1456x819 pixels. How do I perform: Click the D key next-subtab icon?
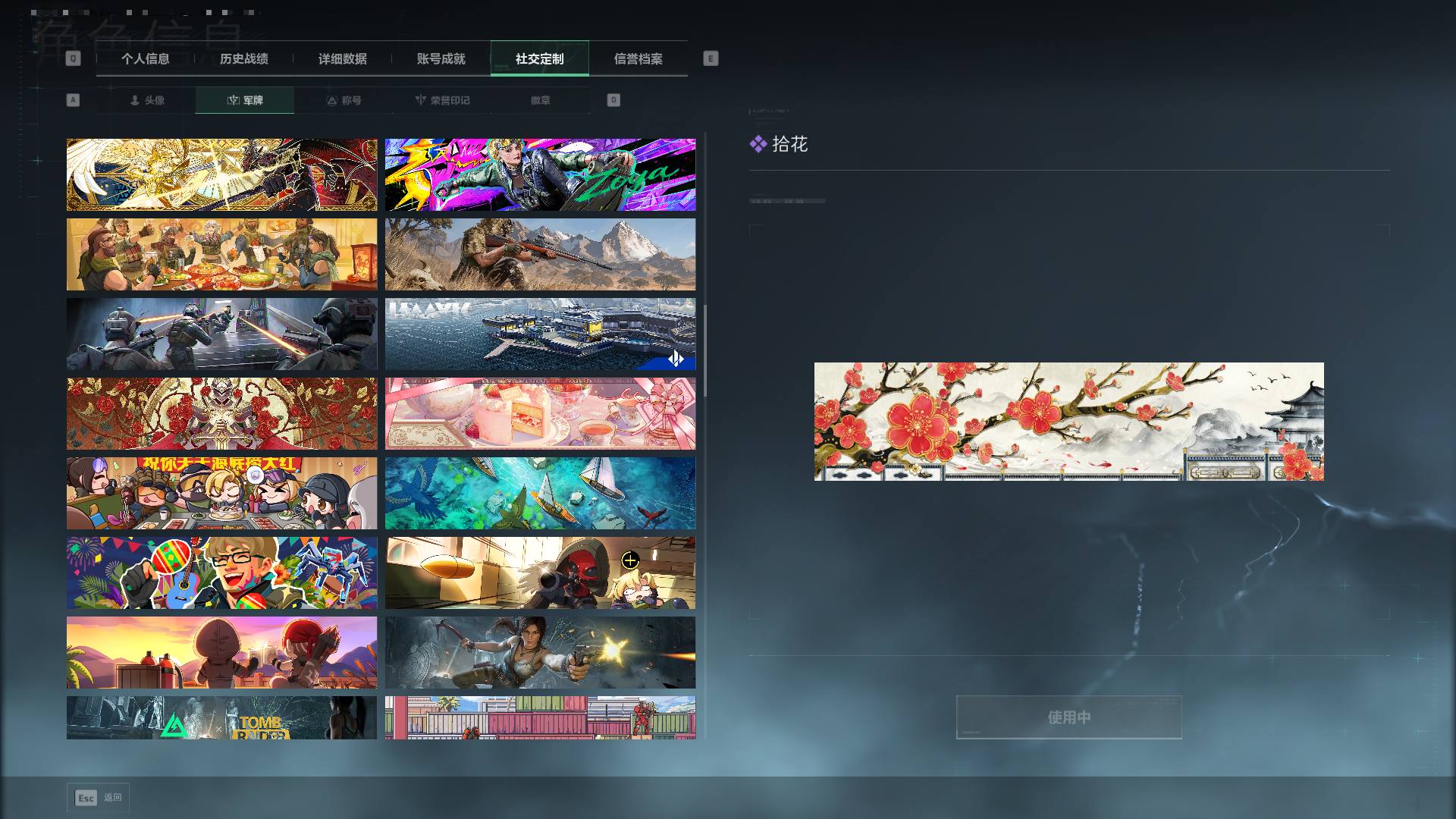pos(613,100)
